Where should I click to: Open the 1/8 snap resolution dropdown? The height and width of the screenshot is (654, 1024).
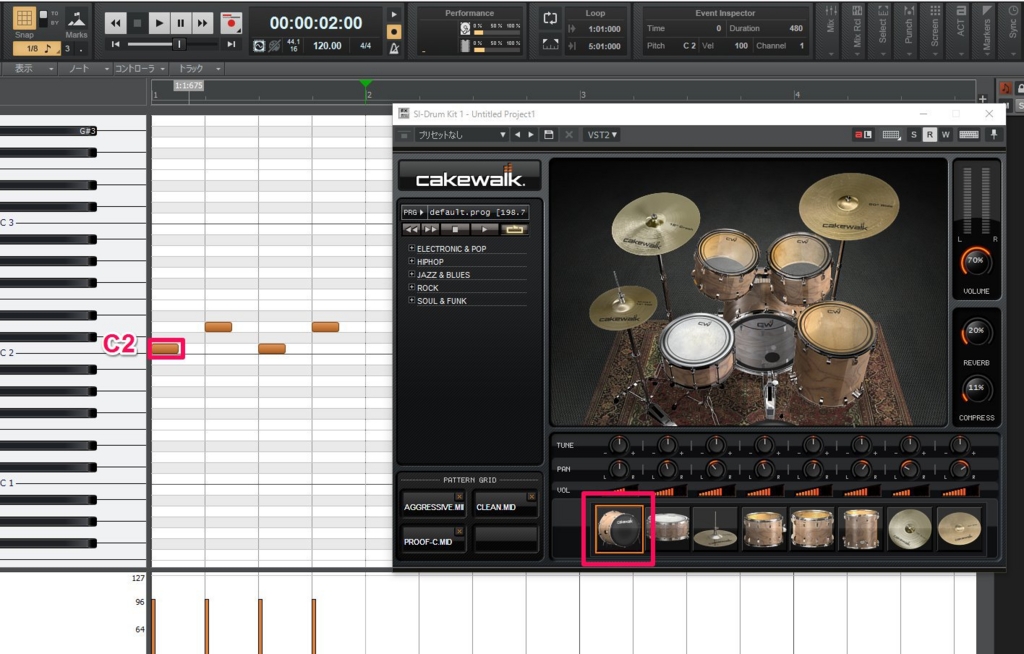[x=37, y=48]
